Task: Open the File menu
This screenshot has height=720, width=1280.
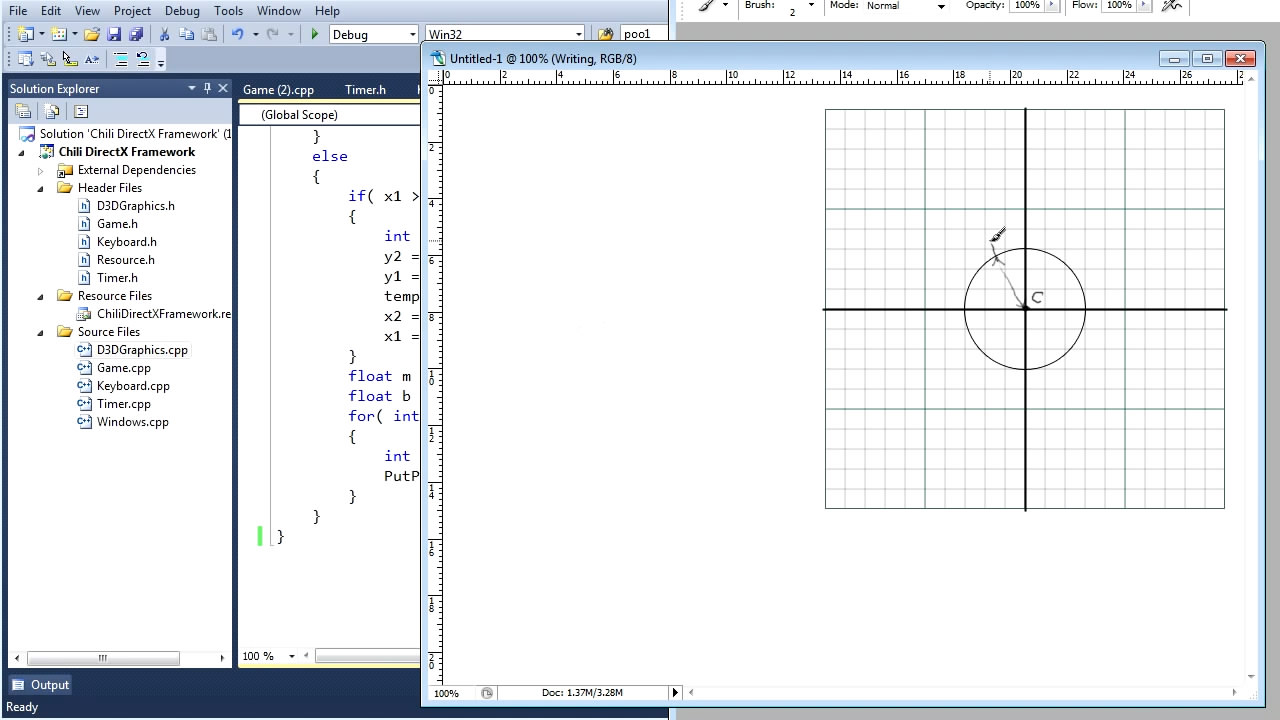Action: pos(18,10)
